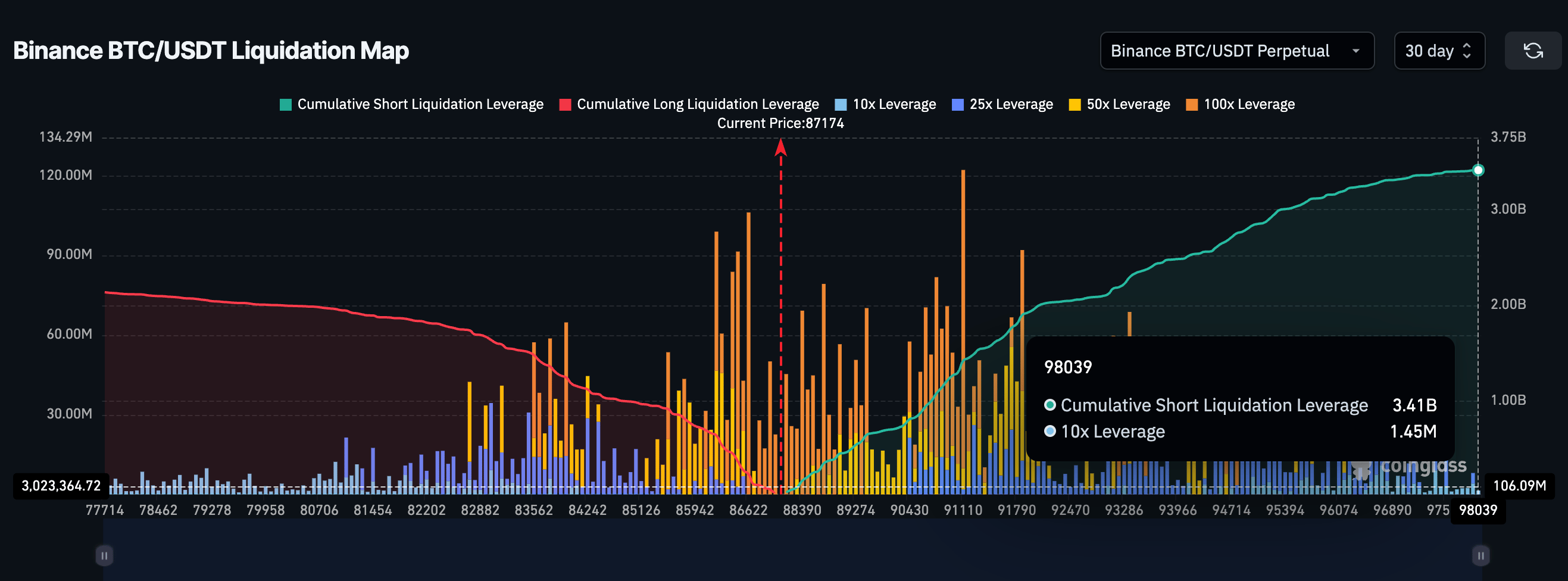Screen dimensions: 1568x581
Task: Click the refresh chart icon
Action: click(x=1533, y=51)
